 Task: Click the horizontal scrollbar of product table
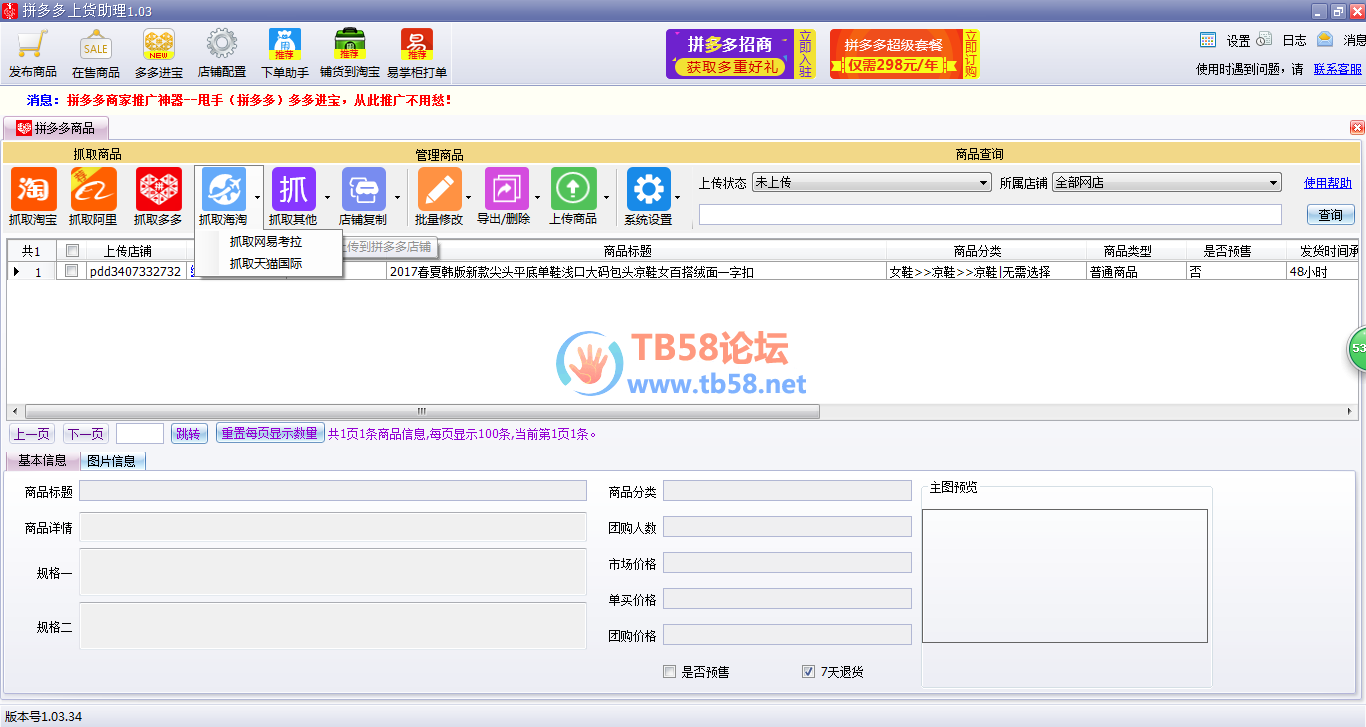point(422,412)
